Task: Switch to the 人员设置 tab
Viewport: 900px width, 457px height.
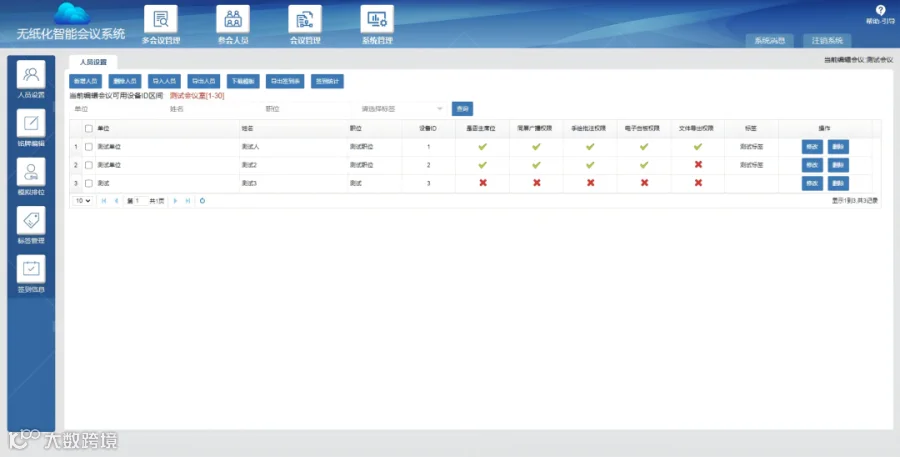Action: pos(93,62)
